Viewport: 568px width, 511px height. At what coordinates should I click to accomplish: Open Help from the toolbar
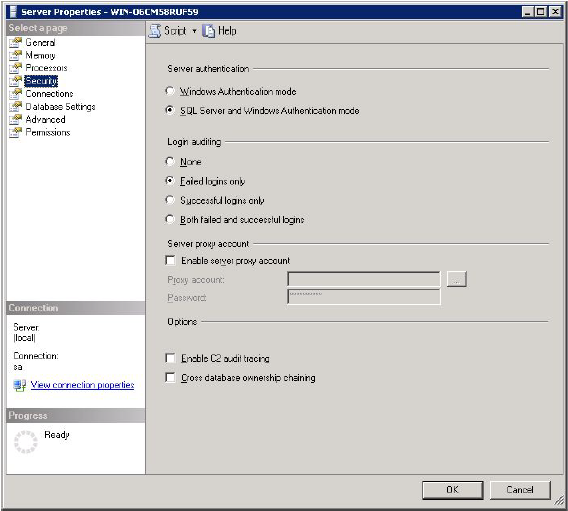point(220,31)
